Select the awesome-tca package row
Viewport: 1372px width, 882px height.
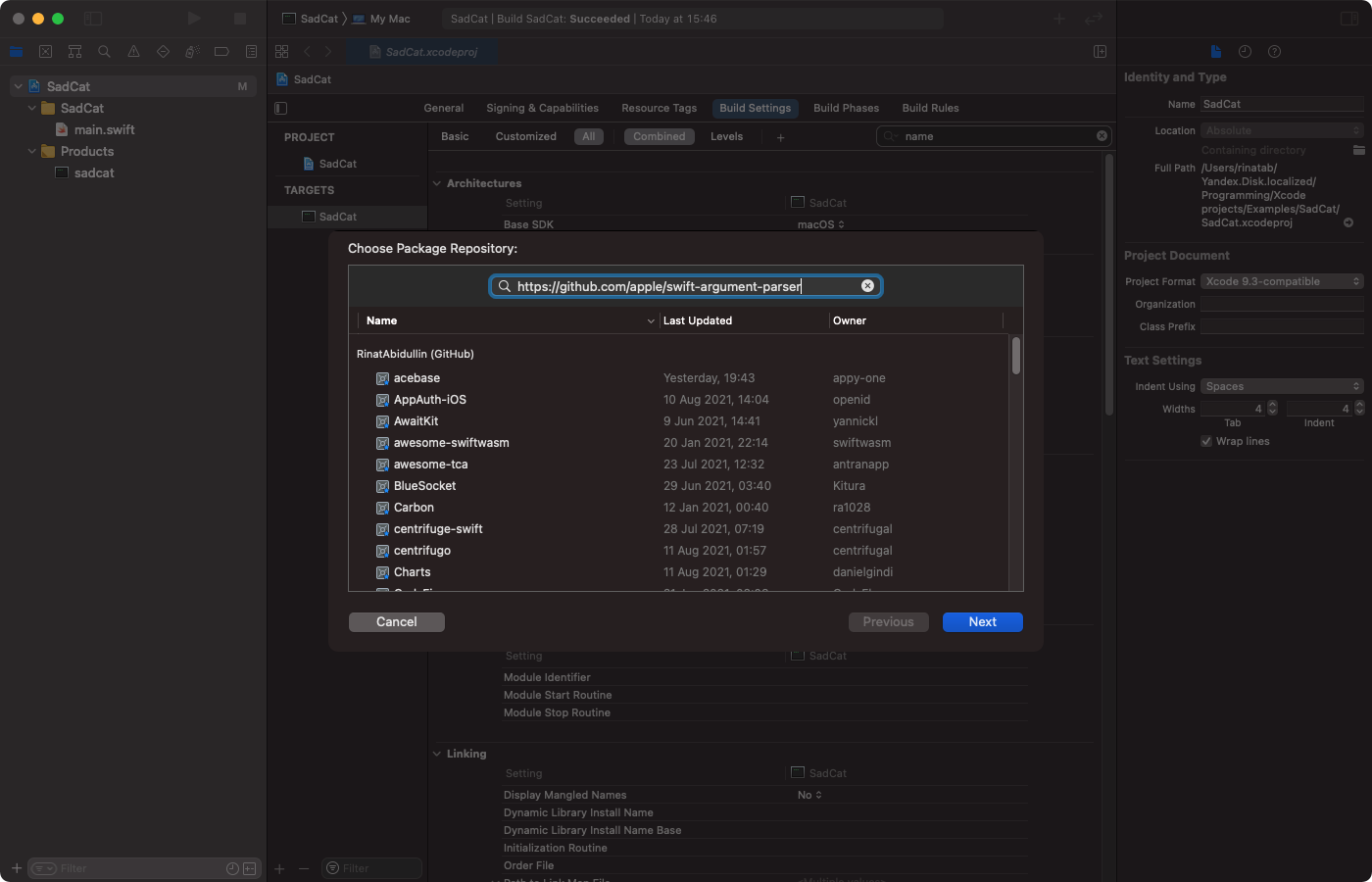pyautogui.click(x=680, y=465)
